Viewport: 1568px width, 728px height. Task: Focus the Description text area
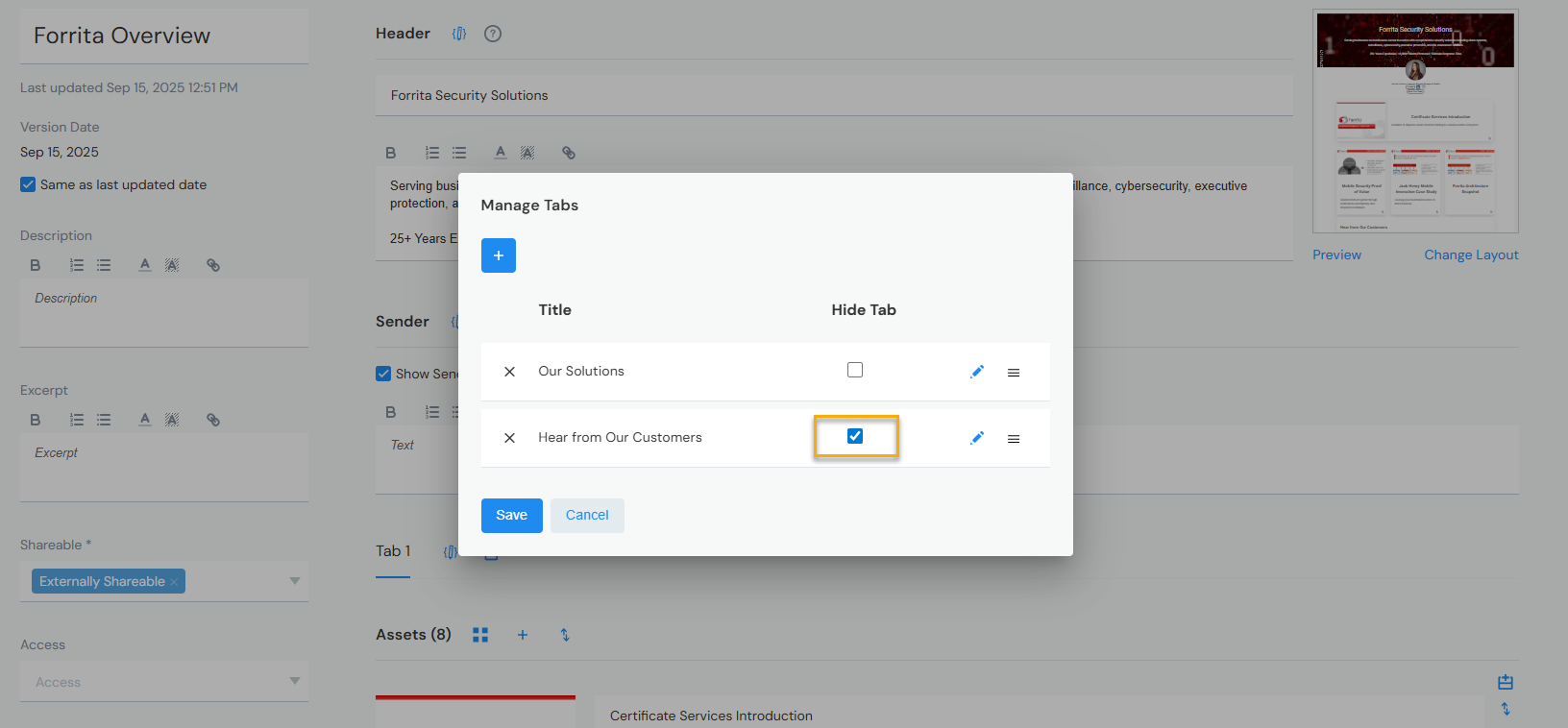point(164,313)
